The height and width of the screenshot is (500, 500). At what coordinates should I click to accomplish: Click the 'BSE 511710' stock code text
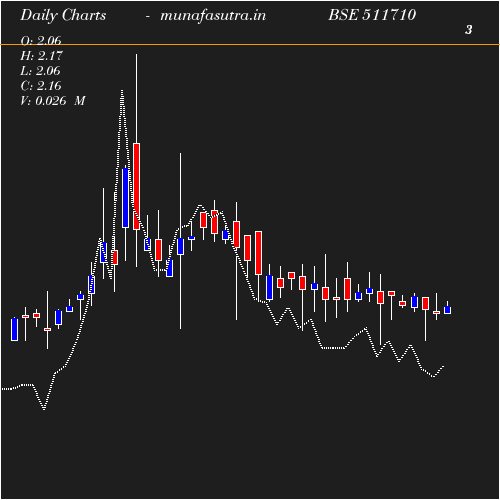[372, 15]
